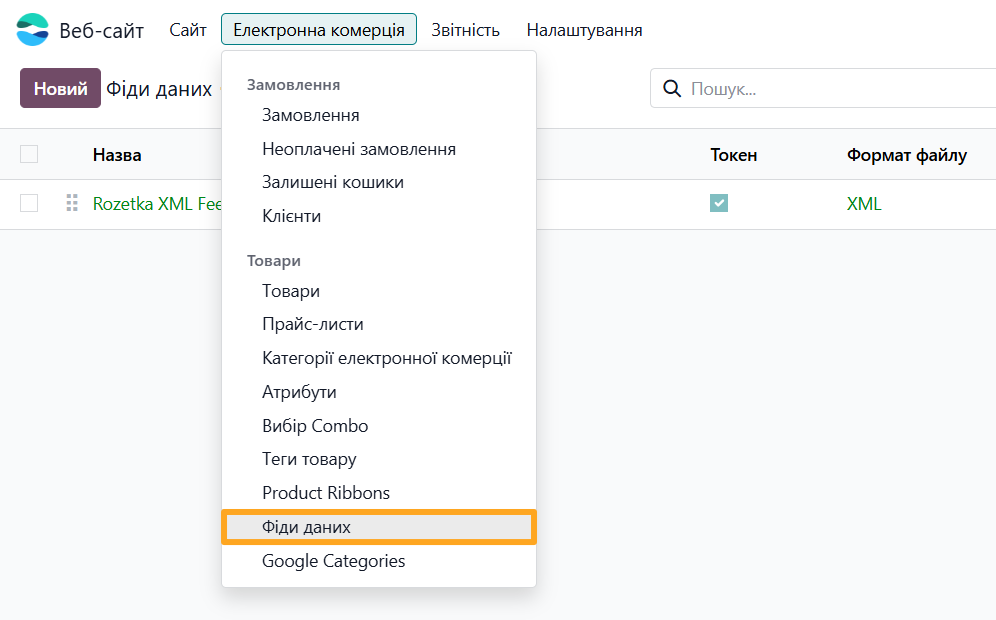Click the search magnifier icon
This screenshot has width=996, height=620.
pyautogui.click(x=671, y=88)
